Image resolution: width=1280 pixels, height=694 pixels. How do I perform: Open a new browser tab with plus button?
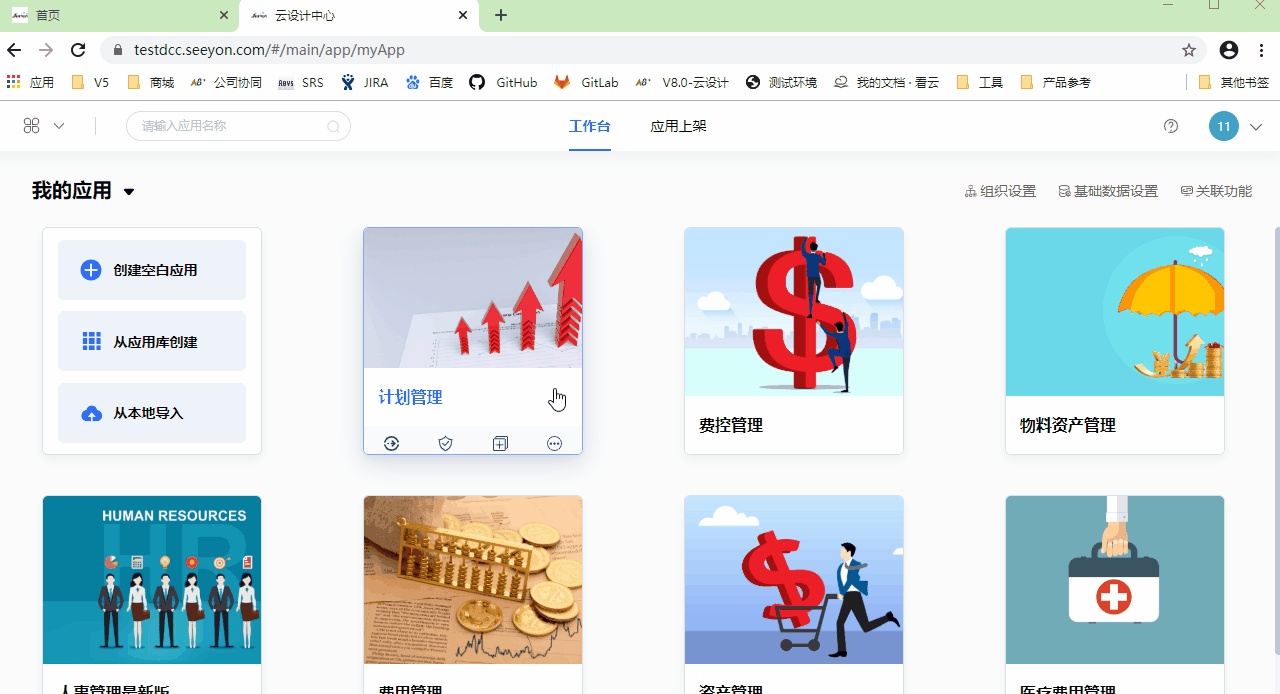click(x=501, y=15)
